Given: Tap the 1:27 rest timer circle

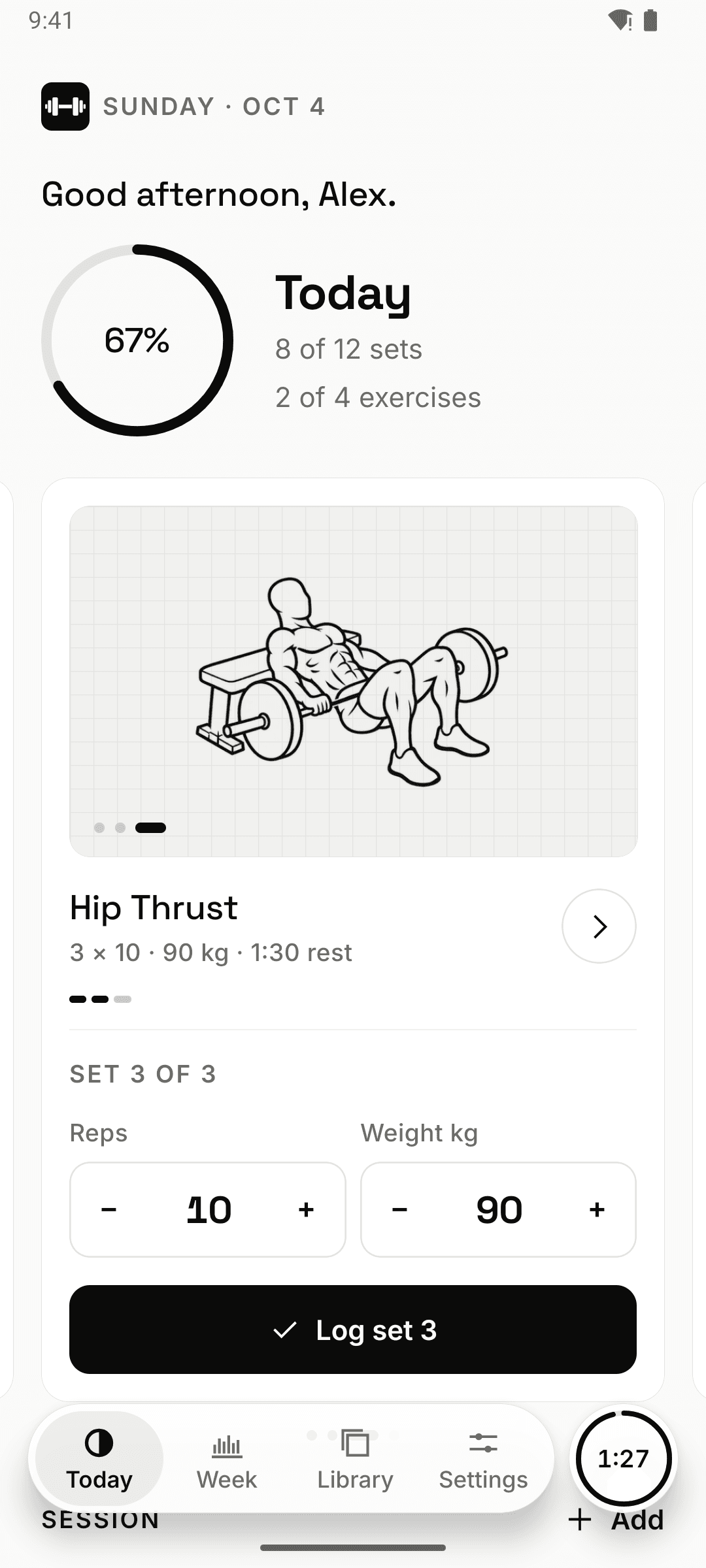Looking at the screenshot, I should point(623,1459).
